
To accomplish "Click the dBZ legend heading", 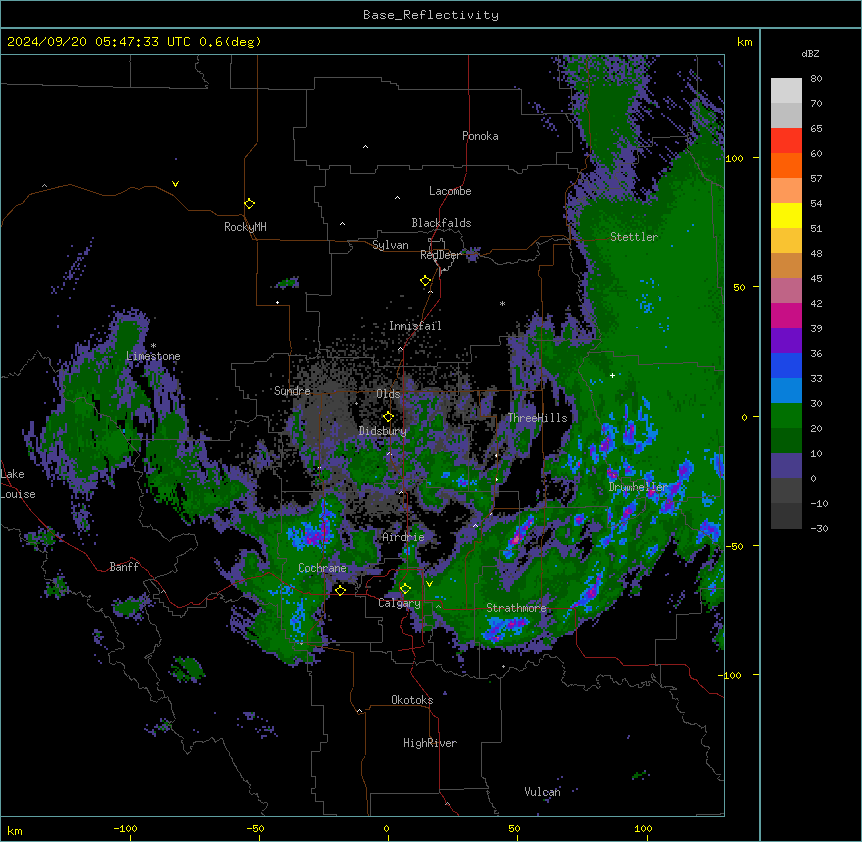I will (810, 53).
